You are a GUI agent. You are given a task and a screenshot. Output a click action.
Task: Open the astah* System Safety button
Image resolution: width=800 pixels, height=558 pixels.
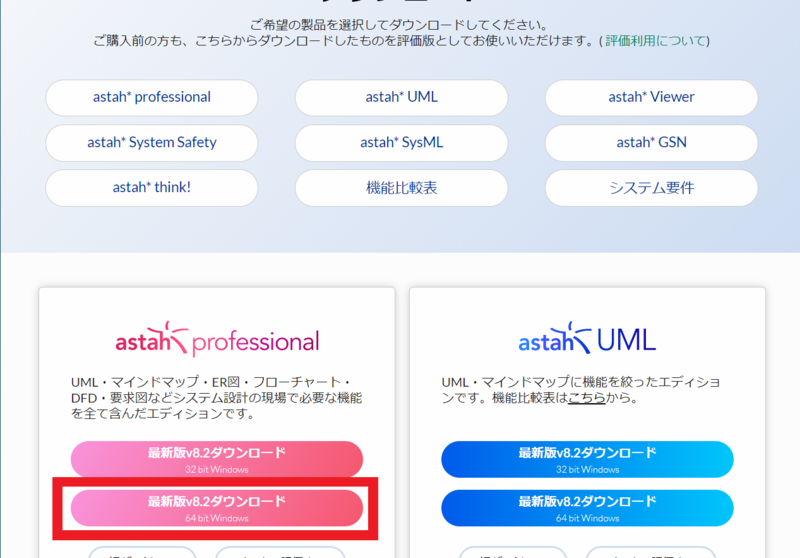click(x=152, y=143)
